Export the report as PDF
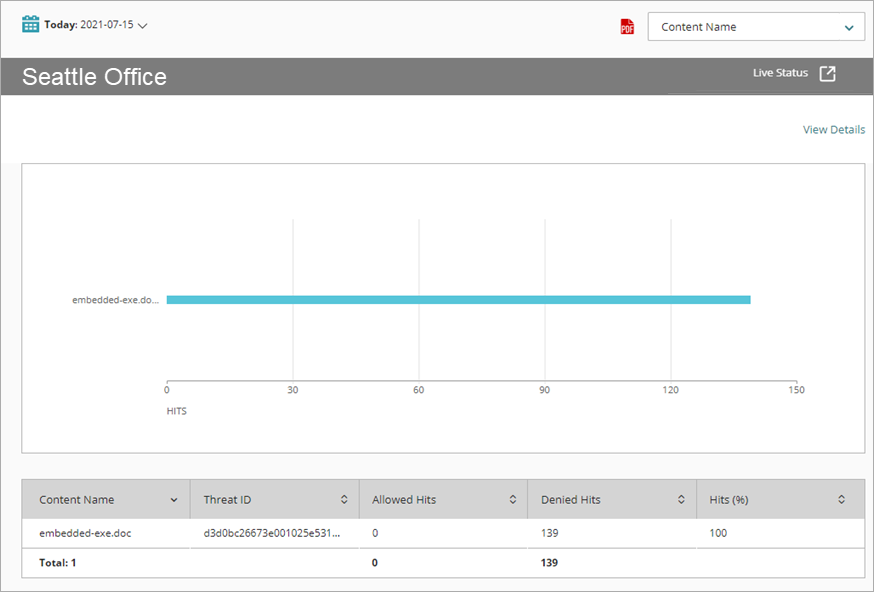The image size is (874, 592). point(626,27)
